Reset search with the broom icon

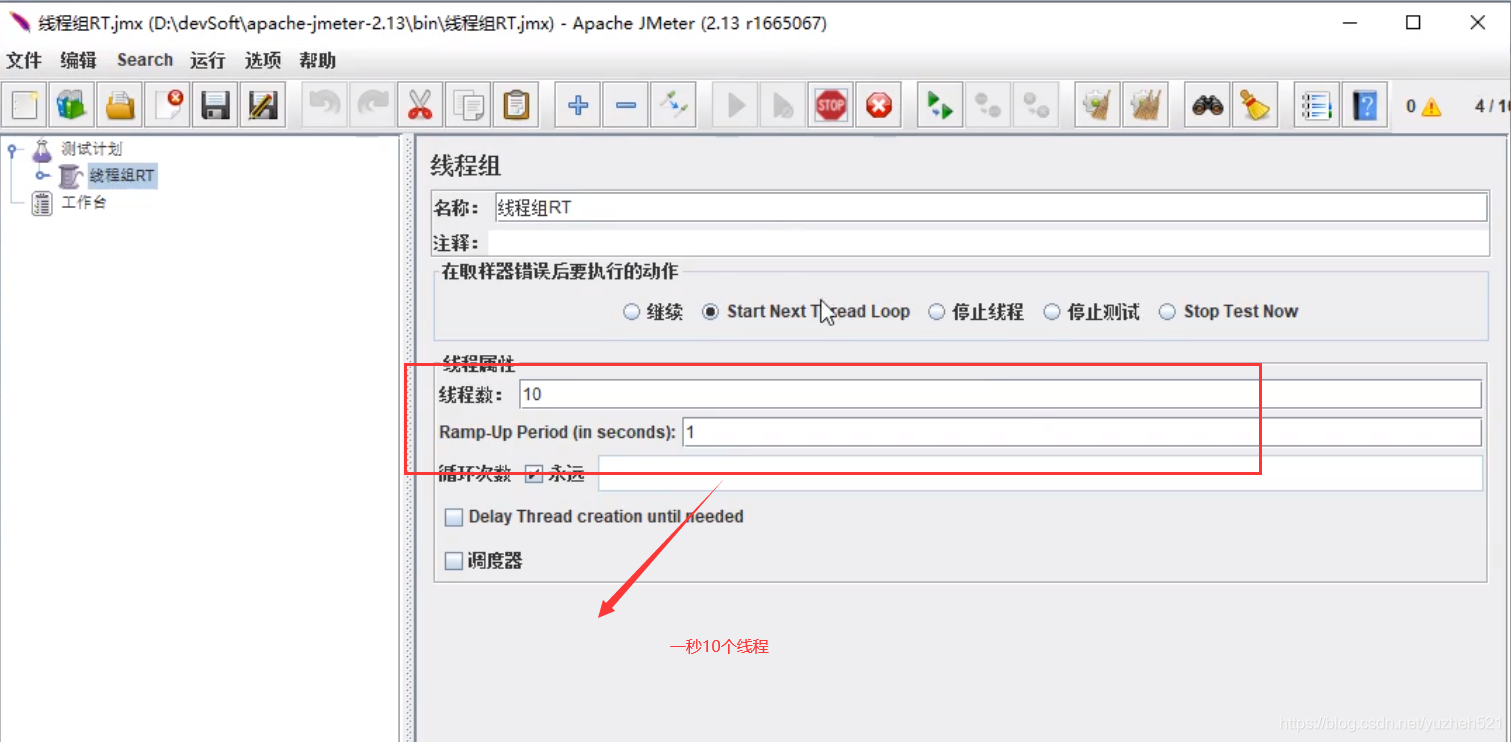pyautogui.click(x=1255, y=104)
